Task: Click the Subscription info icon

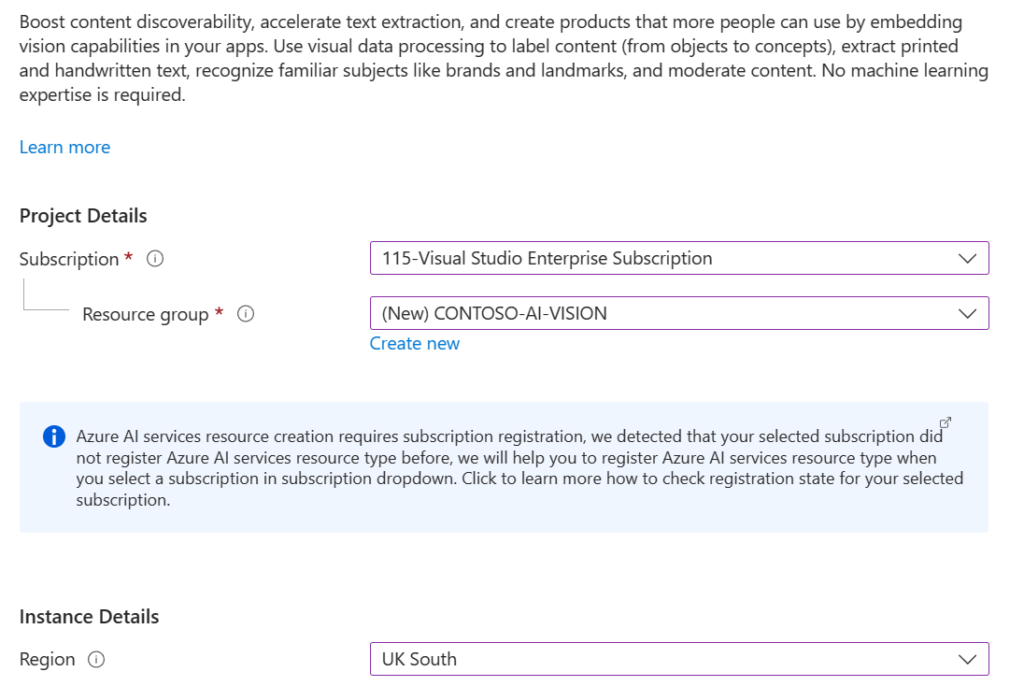Action: [155, 259]
